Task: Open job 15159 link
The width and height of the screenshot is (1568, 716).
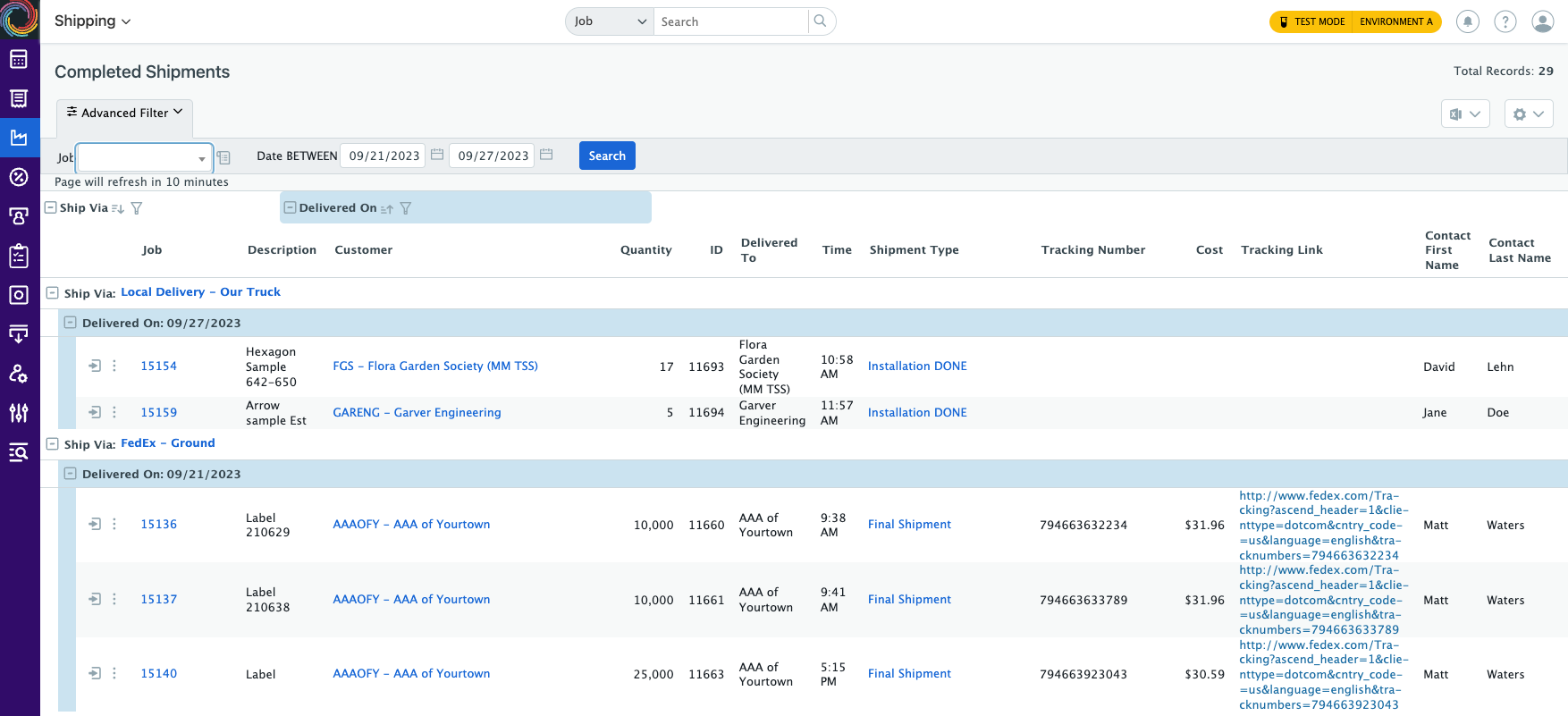Action: (x=159, y=412)
